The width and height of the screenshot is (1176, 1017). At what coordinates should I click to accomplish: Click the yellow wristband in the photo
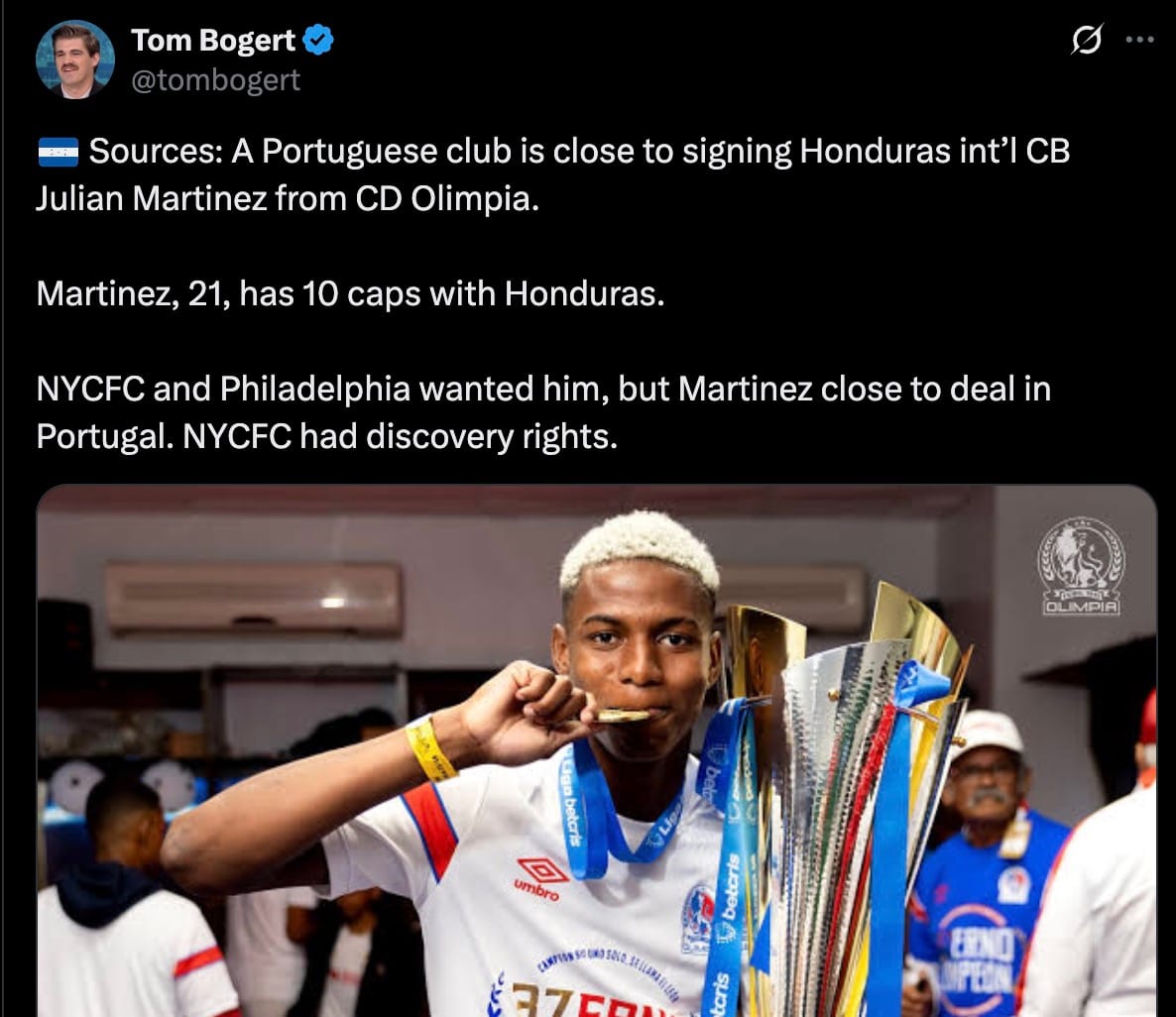430,749
